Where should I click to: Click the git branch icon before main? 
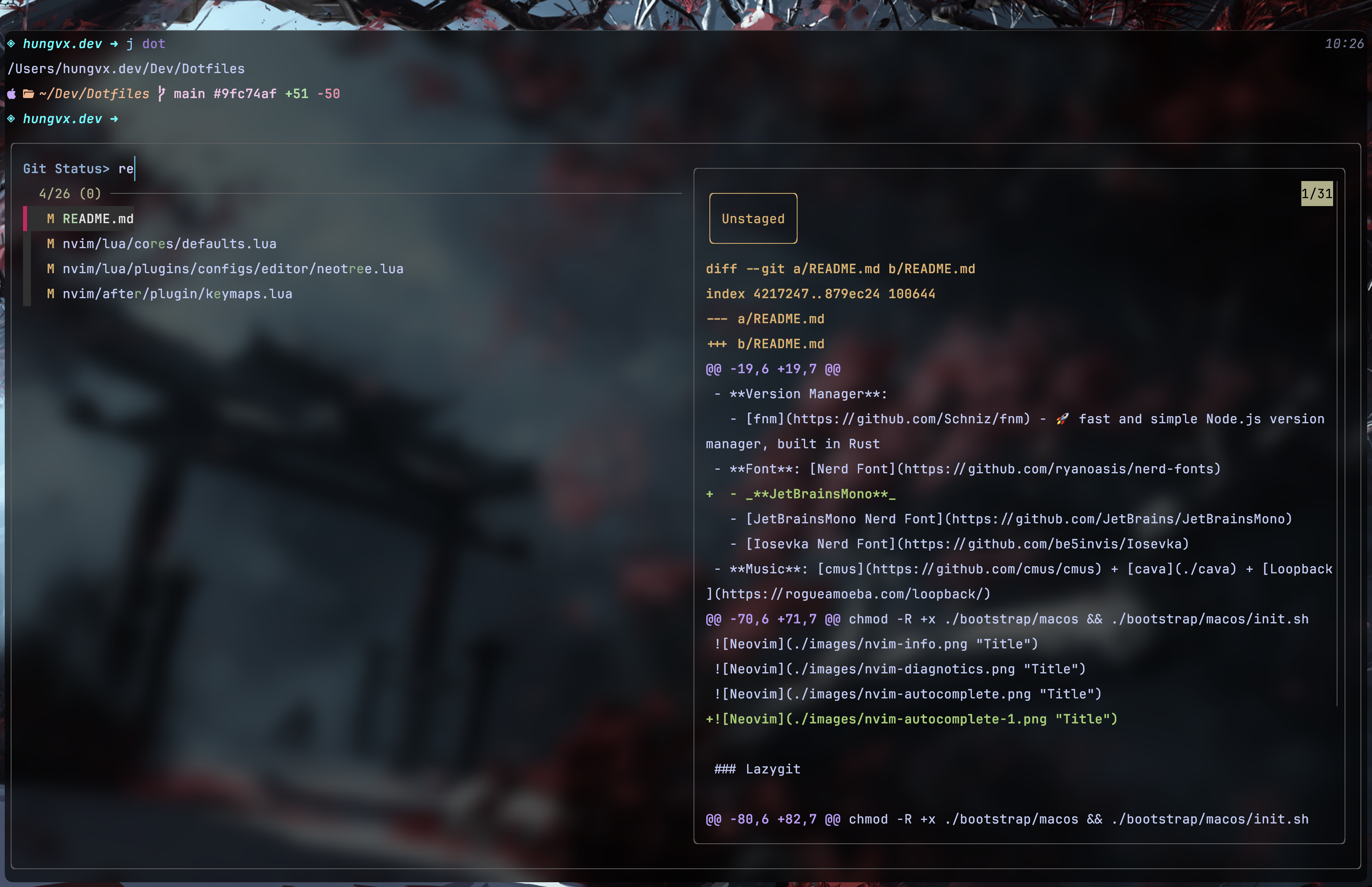click(x=161, y=94)
